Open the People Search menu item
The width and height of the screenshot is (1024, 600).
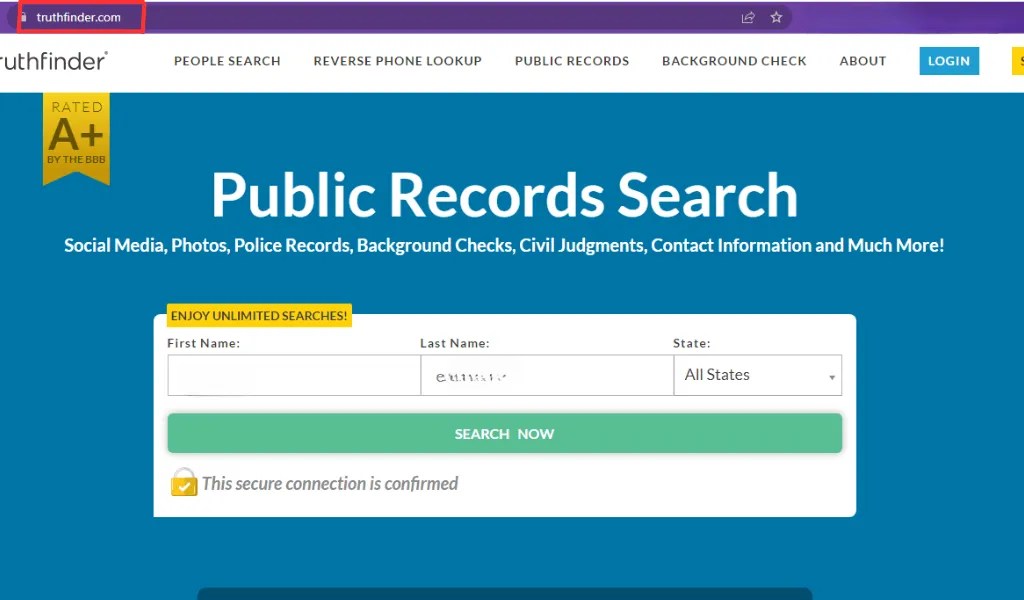[227, 61]
